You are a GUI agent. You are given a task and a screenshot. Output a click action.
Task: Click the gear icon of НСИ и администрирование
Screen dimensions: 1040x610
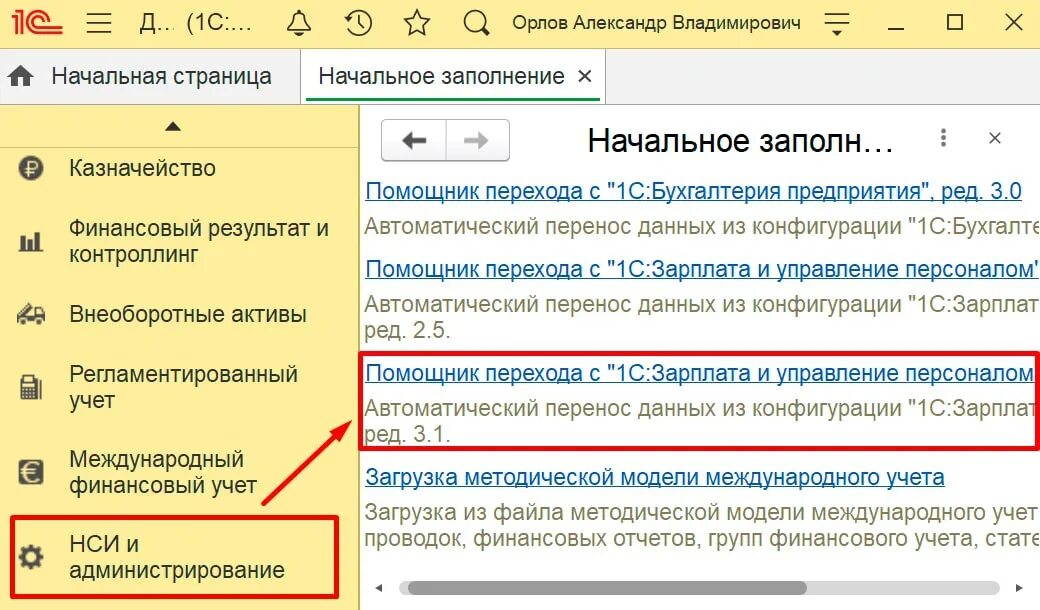pyautogui.click(x=31, y=557)
